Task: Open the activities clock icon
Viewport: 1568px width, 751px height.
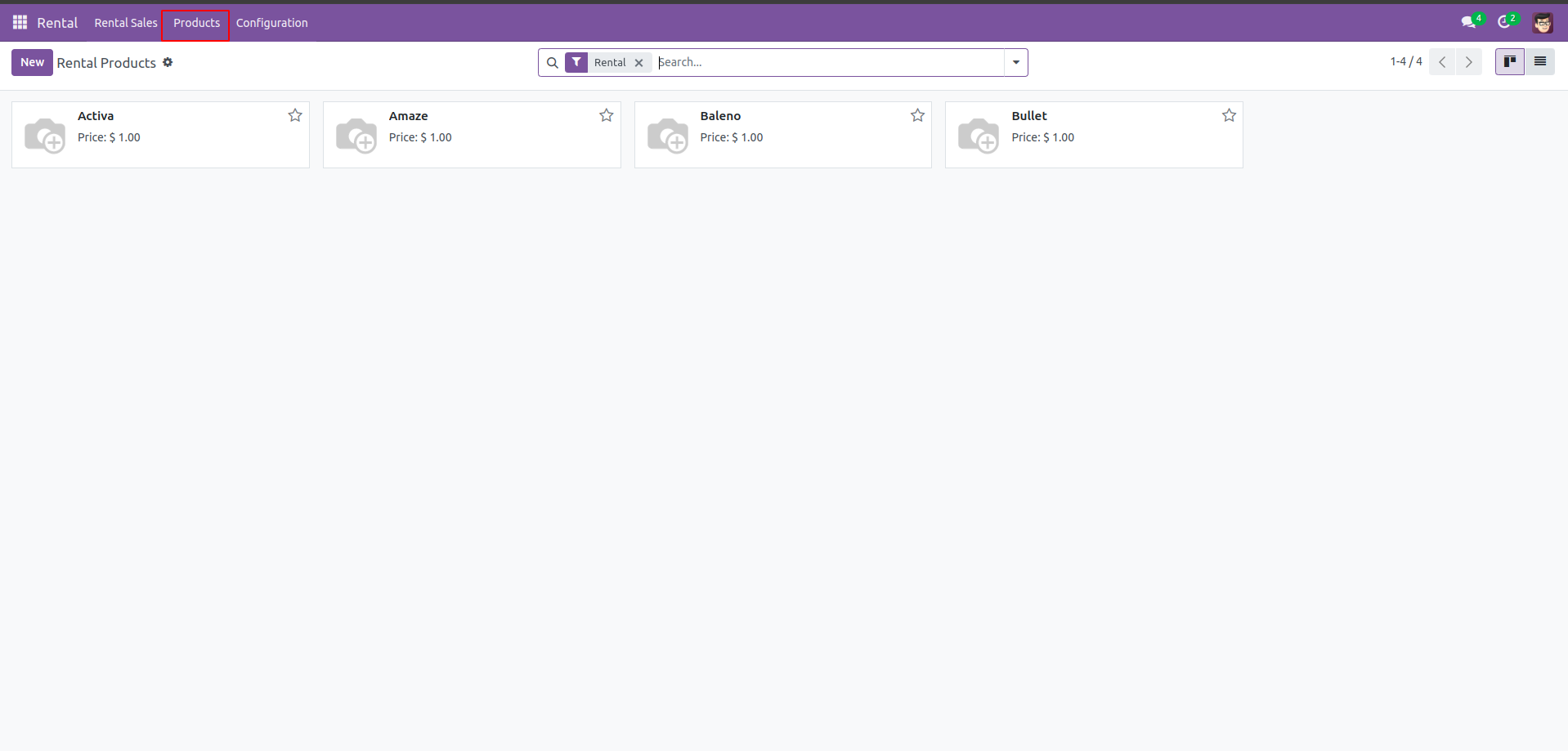Action: point(1506,22)
